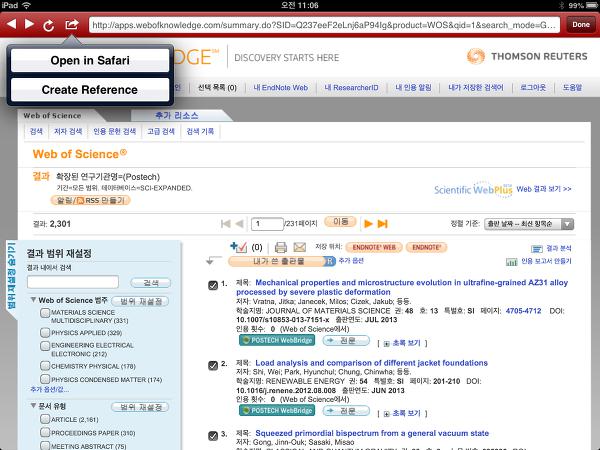Check Materials Science Multidisciplinary filter
The image size is (600, 450).
(x=45, y=313)
